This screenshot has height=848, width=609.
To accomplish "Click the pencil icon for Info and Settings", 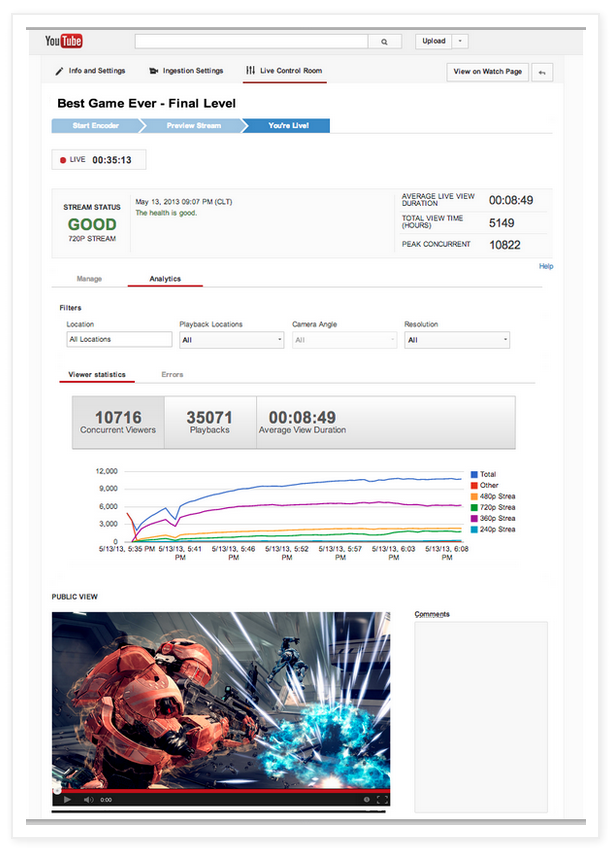I will coord(59,71).
